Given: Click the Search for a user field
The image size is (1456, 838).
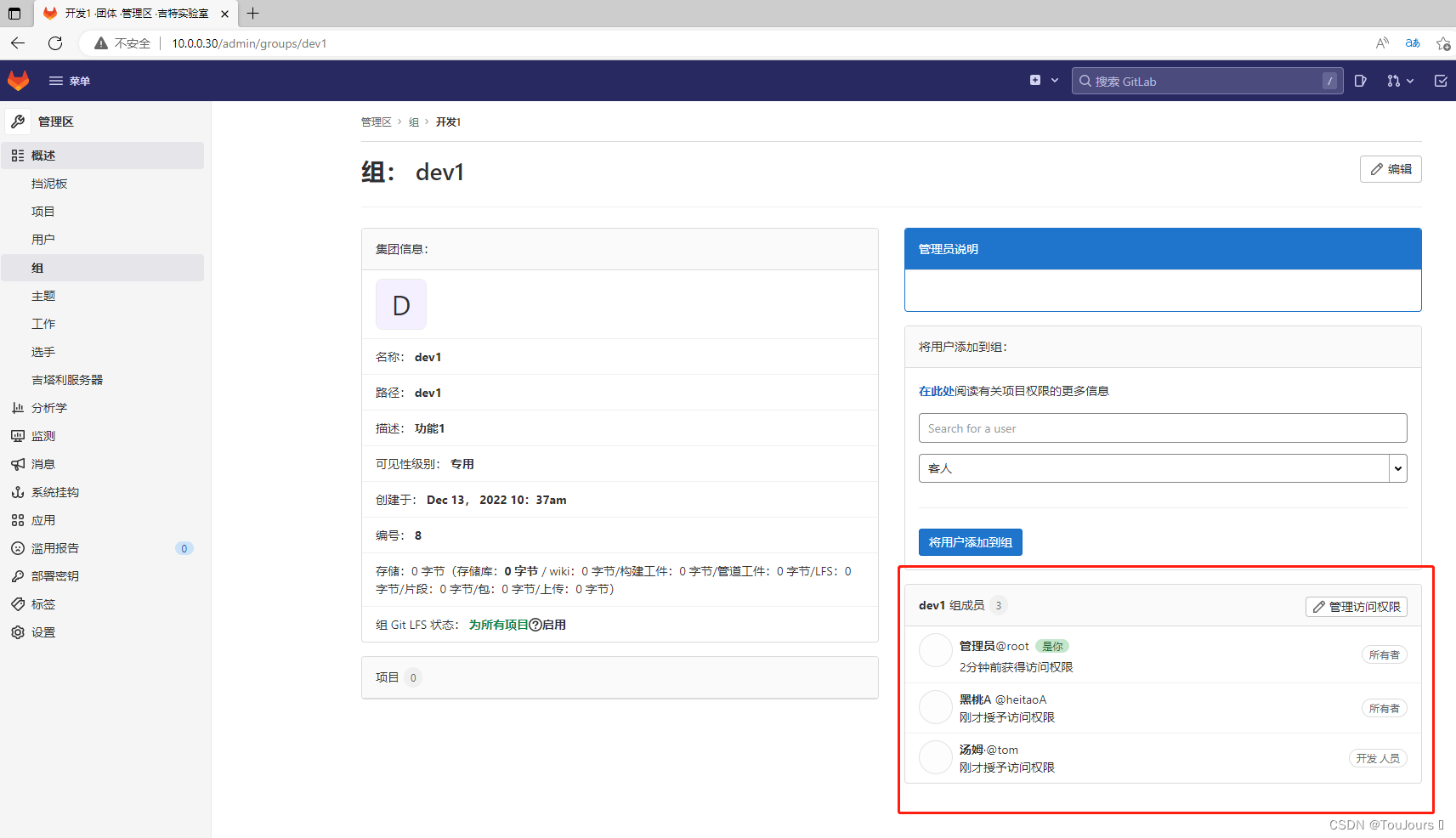Looking at the screenshot, I should [x=1163, y=427].
